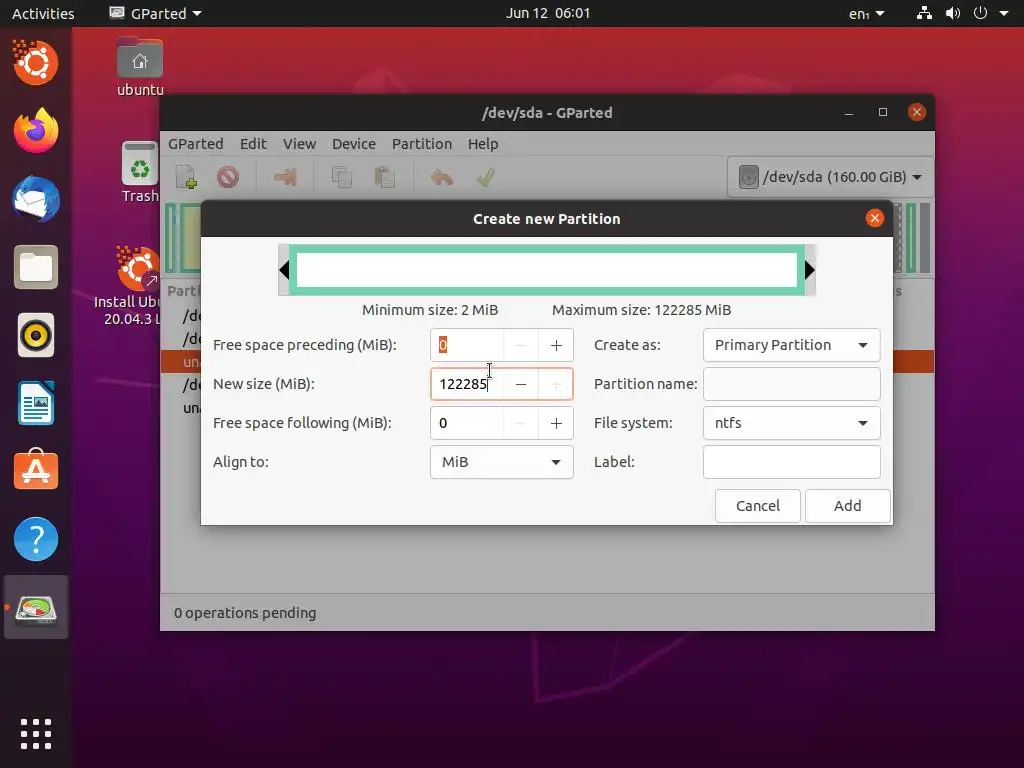Open the Edit menu
Image resolution: width=1024 pixels, height=768 pixels.
pos(253,144)
